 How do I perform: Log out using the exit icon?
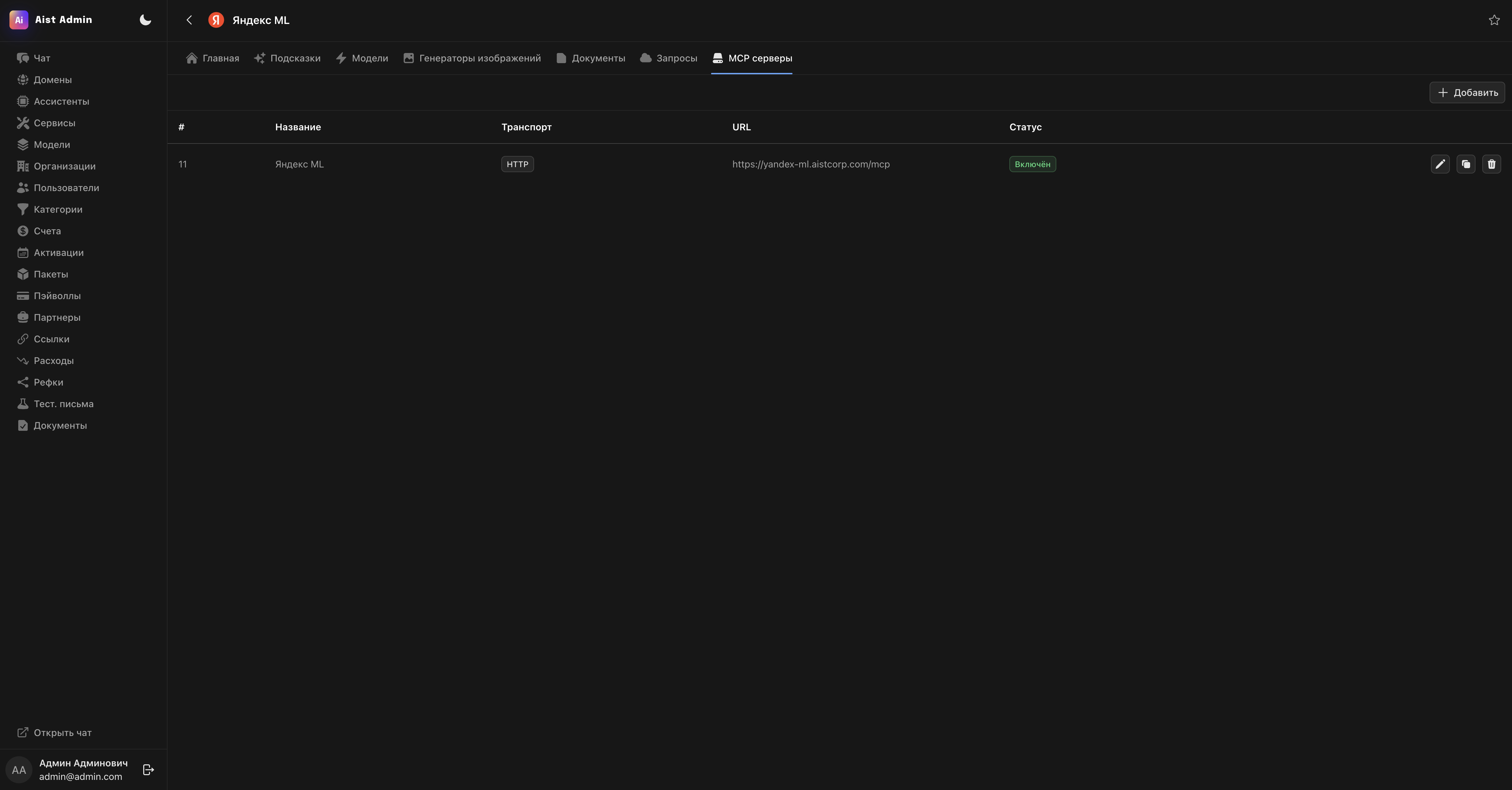point(149,769)
